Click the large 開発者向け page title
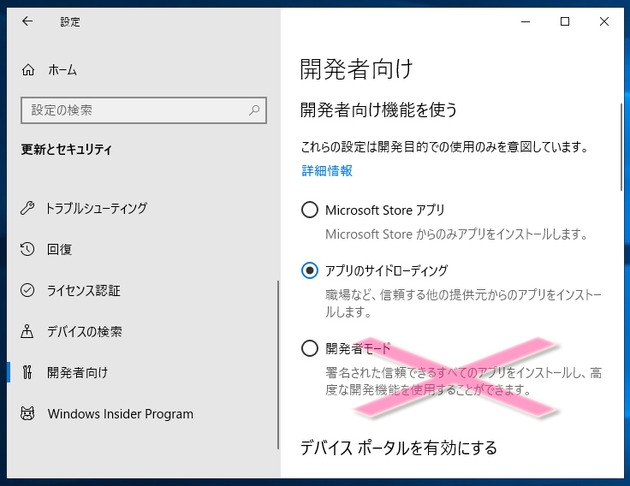630x486 pixels. 356,69
